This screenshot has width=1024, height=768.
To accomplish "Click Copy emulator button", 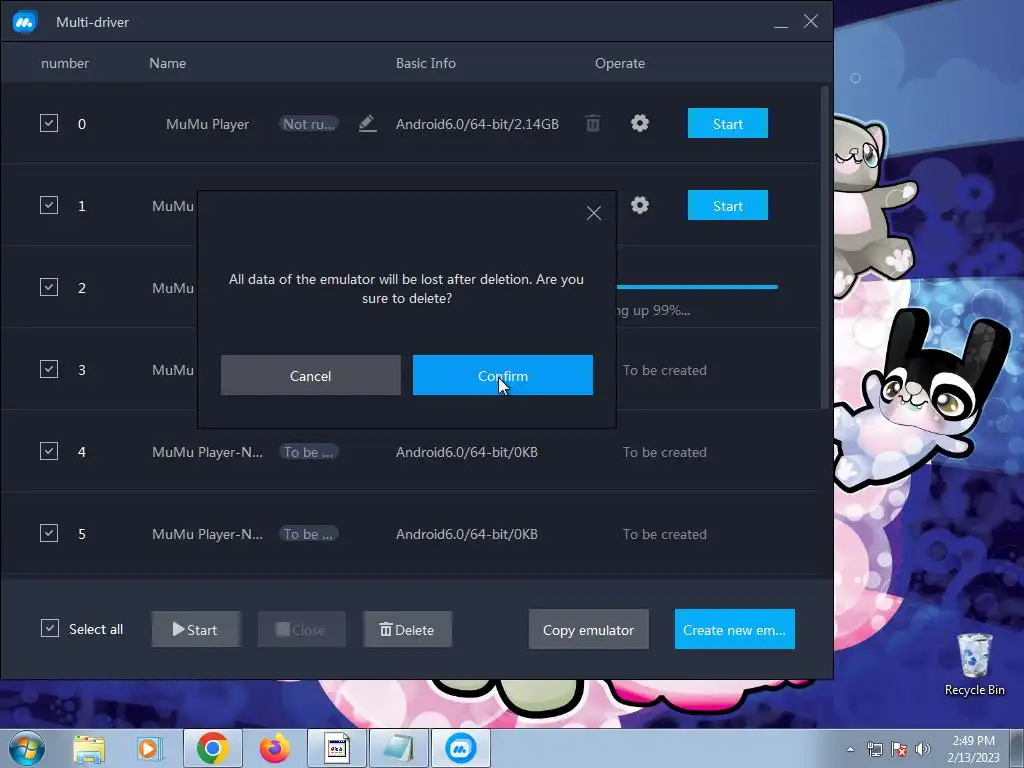I will tap(588, 630).
